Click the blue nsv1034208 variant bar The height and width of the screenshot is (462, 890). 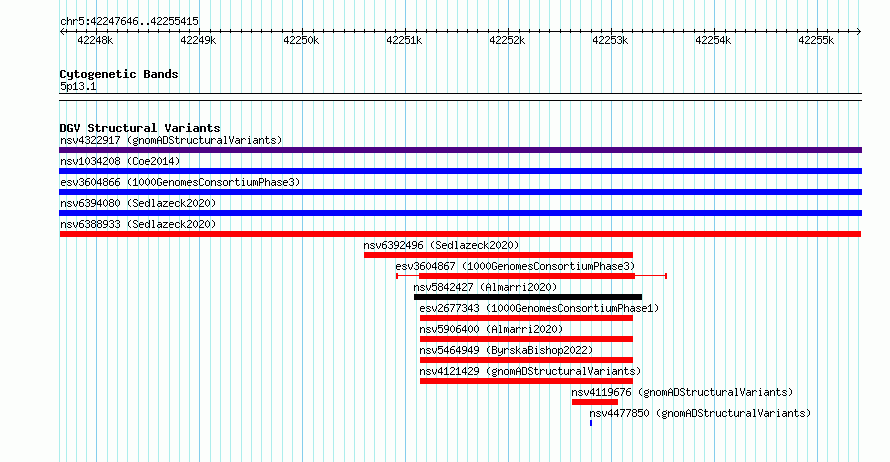(460, 171)
